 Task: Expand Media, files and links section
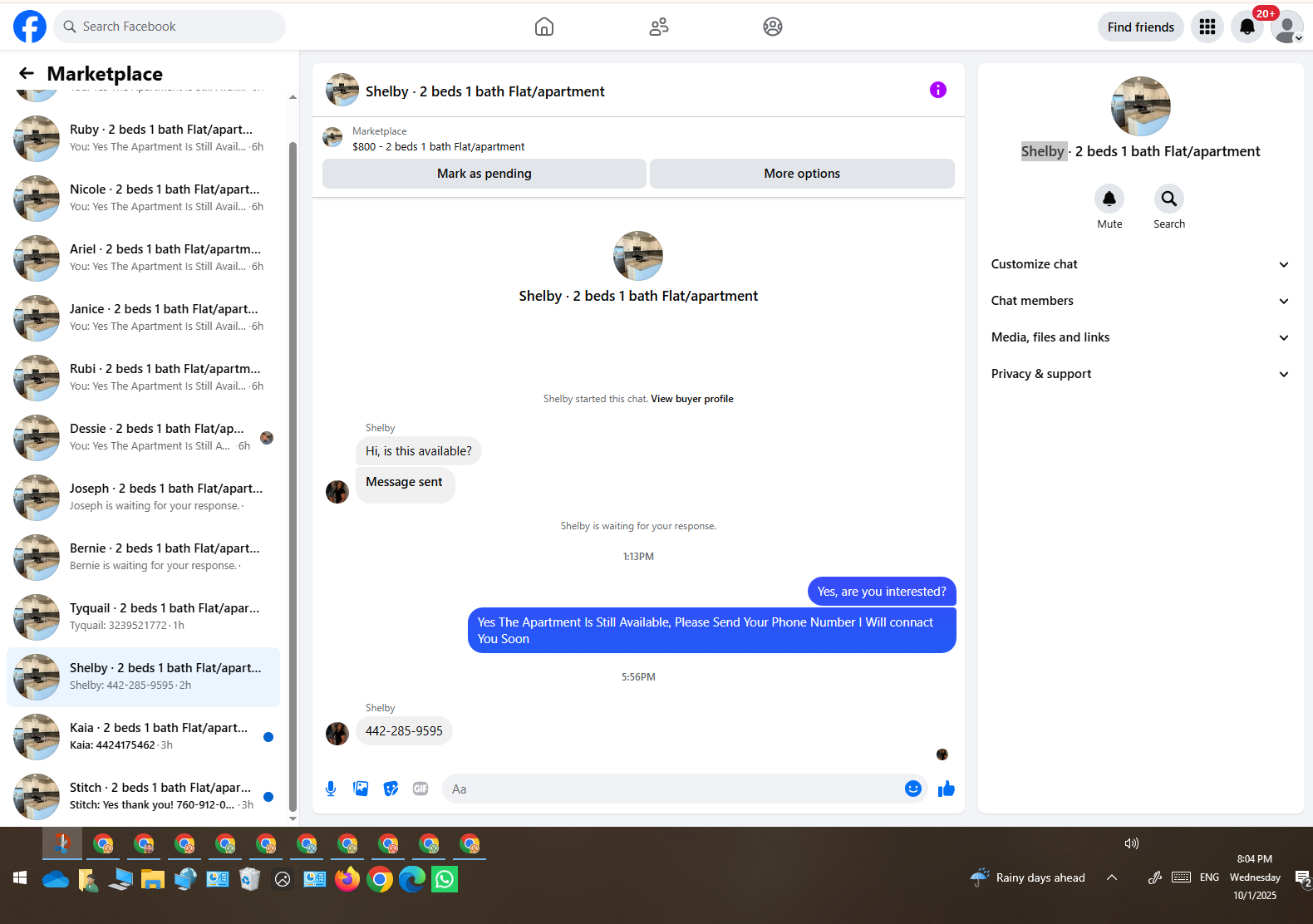click(1141, 337)
